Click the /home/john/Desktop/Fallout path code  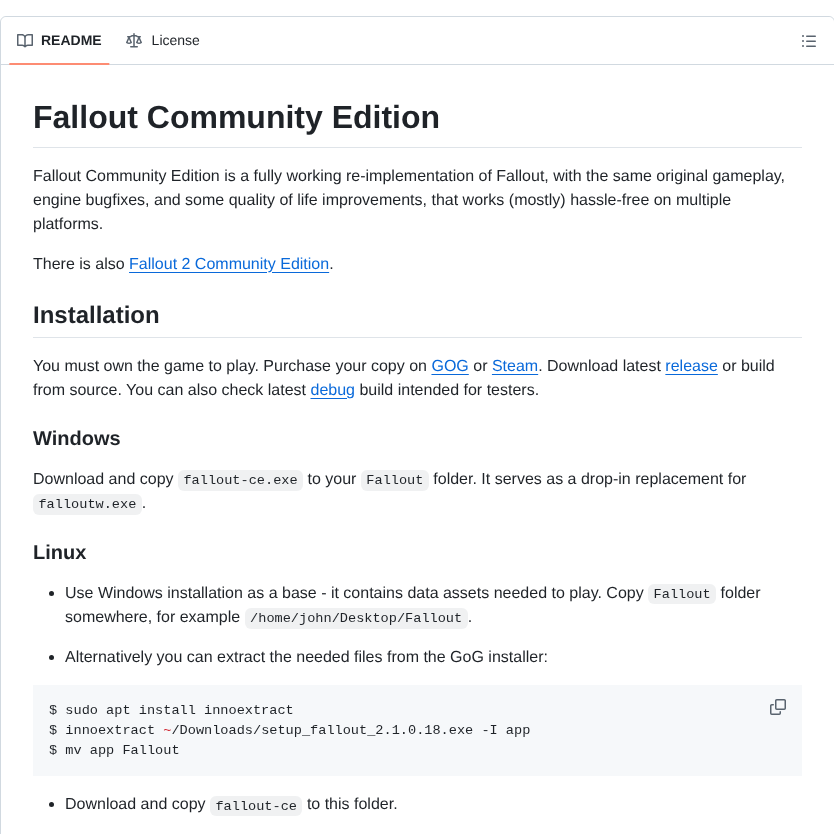[x=356, y=618]
